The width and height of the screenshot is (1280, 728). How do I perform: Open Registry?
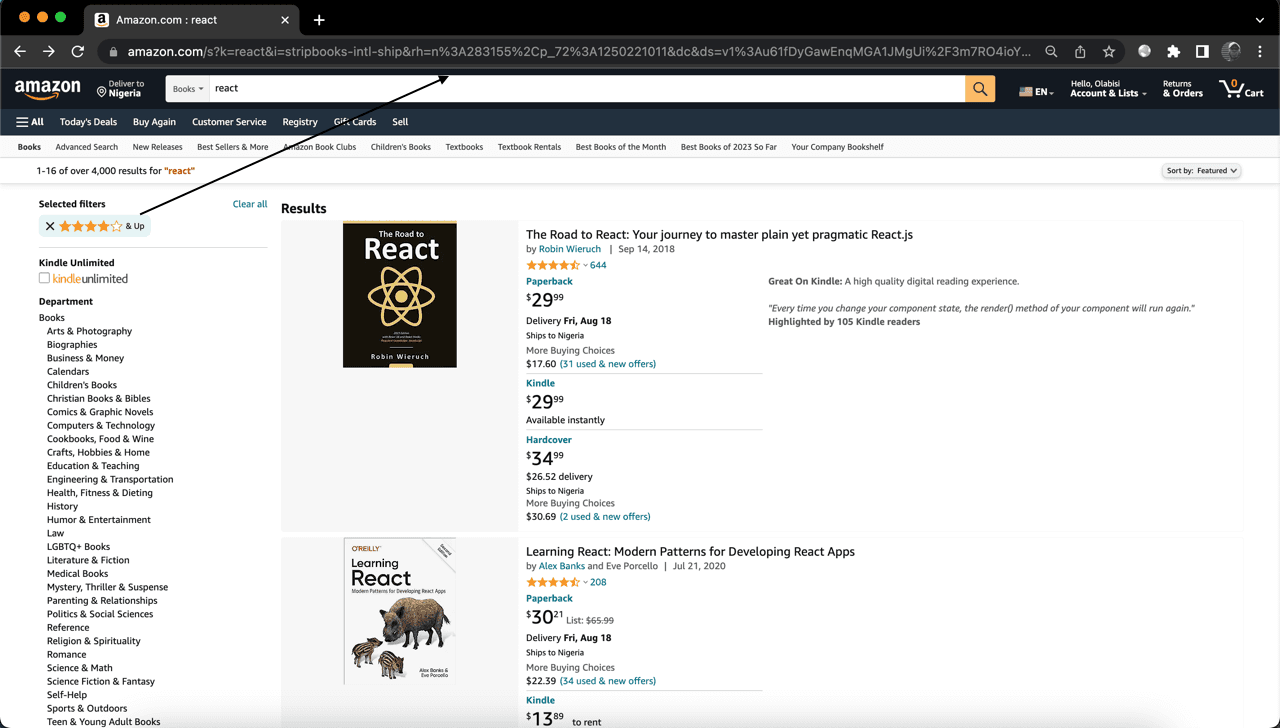300,122
